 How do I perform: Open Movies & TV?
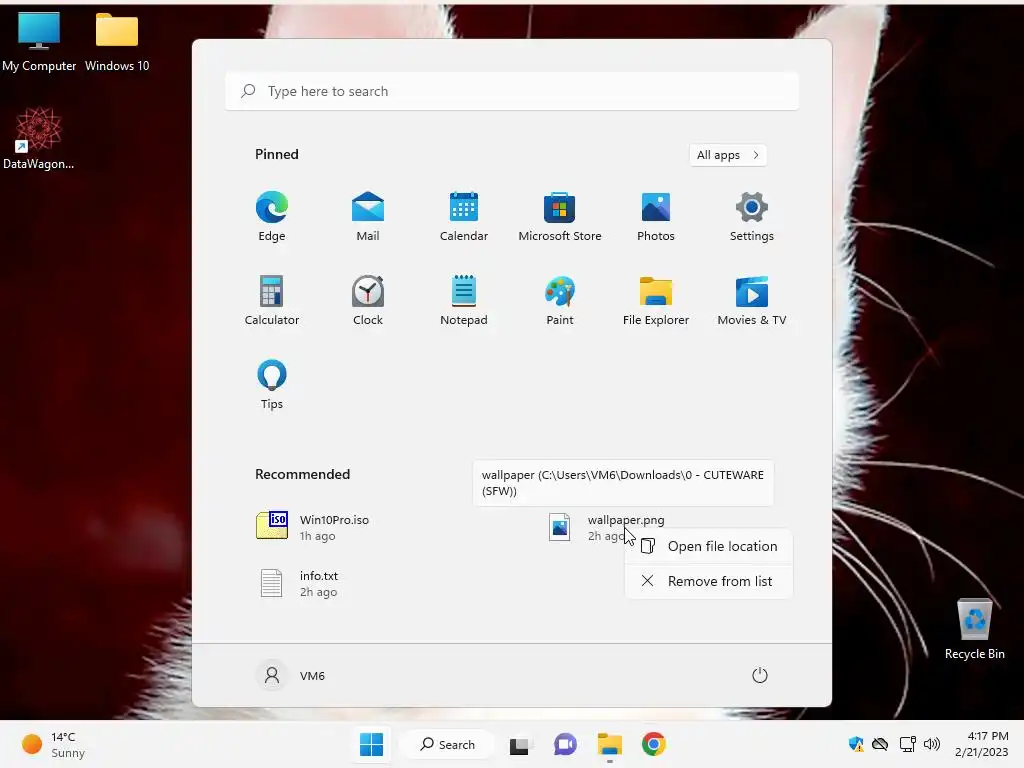[x=752, y=300]
